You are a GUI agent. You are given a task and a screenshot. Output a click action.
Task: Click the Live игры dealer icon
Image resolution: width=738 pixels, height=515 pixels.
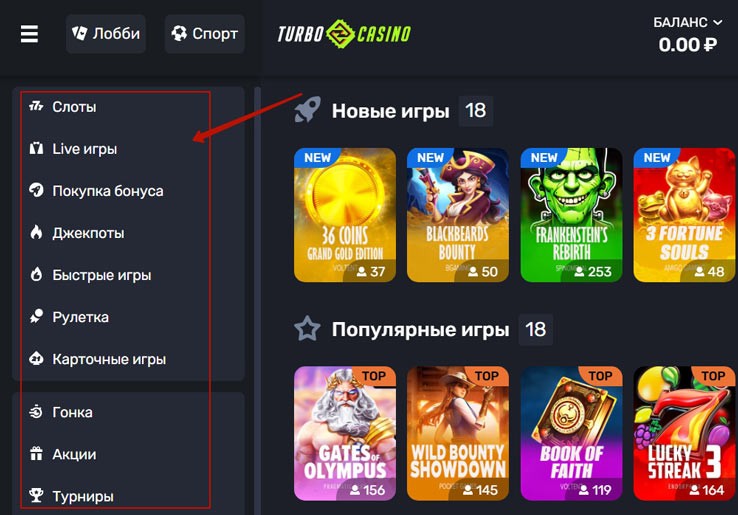36,149
